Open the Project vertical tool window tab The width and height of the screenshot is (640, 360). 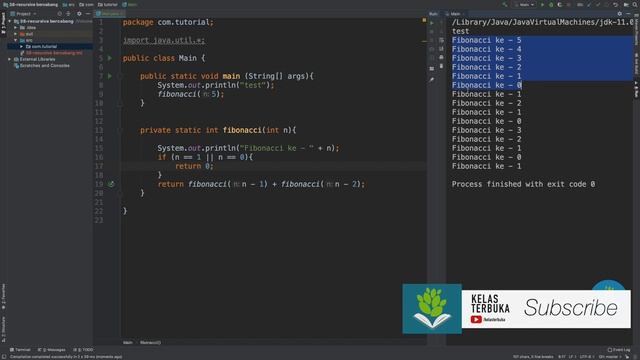[x=3, y=23]
